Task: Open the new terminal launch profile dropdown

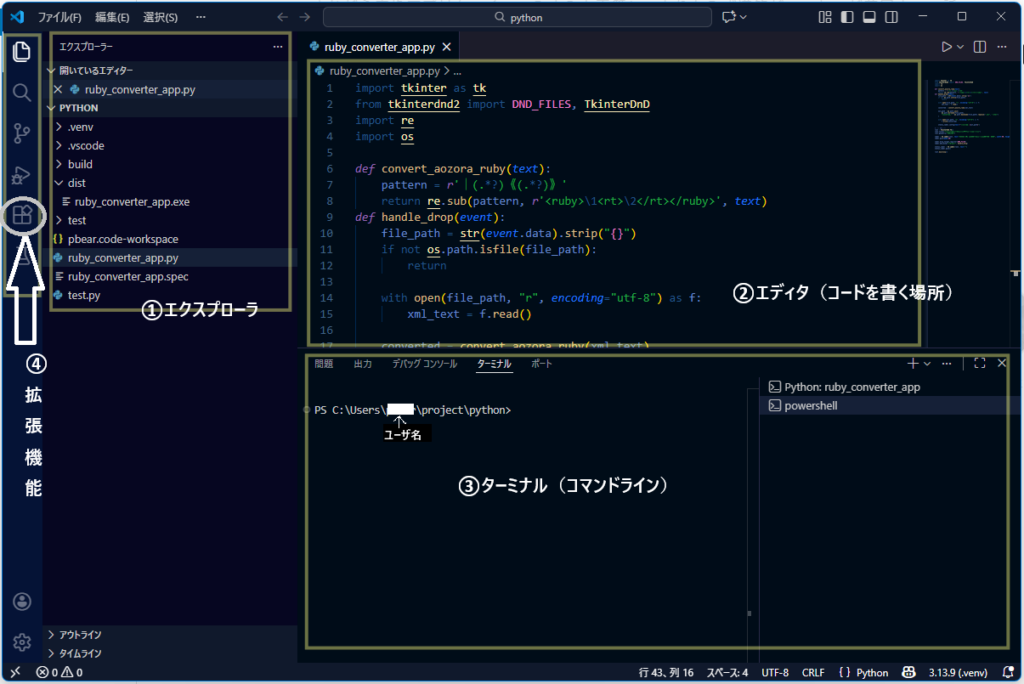Action: click(x=927, y=364)
